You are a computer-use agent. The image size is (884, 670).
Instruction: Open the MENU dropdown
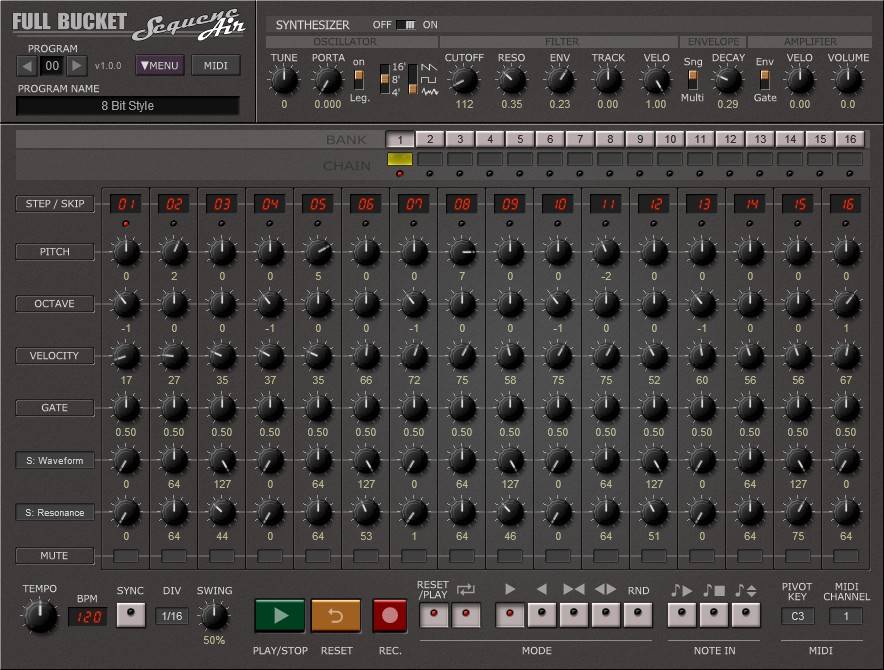[160, 66]
